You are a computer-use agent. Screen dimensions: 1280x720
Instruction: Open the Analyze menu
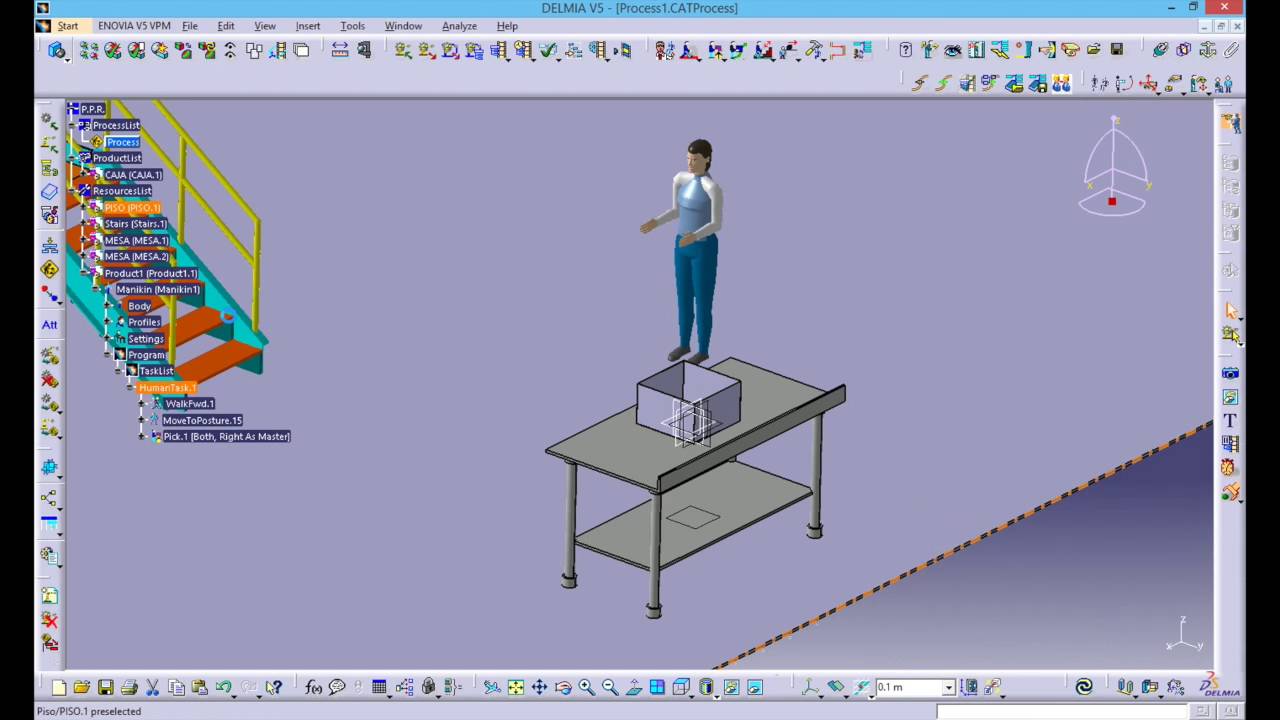pyautogui.click(x=459, y=26)
